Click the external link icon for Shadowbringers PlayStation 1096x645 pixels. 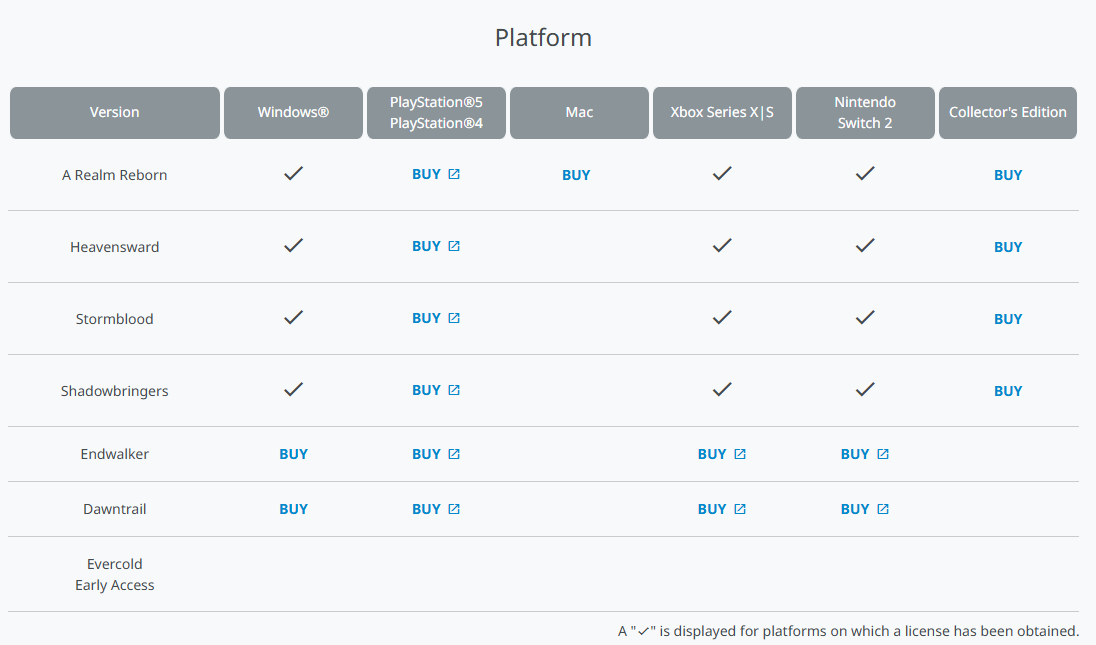point(454,390)
